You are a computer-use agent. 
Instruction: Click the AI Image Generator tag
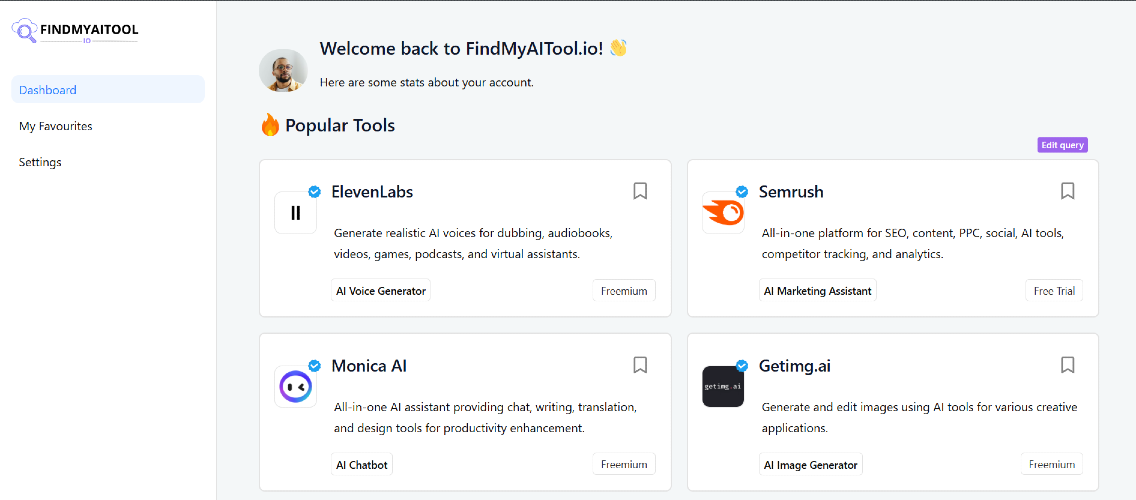811,464
